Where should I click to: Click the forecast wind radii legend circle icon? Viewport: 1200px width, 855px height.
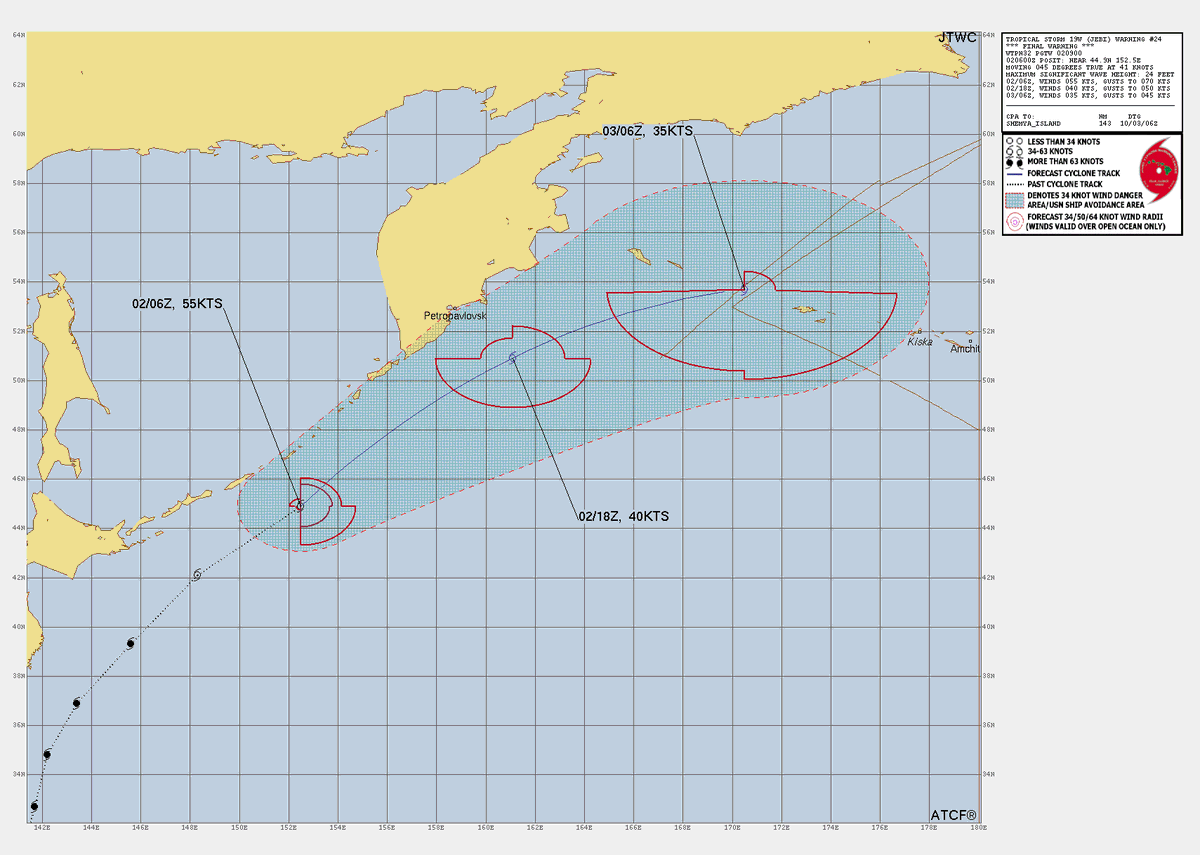point(1015,221)
